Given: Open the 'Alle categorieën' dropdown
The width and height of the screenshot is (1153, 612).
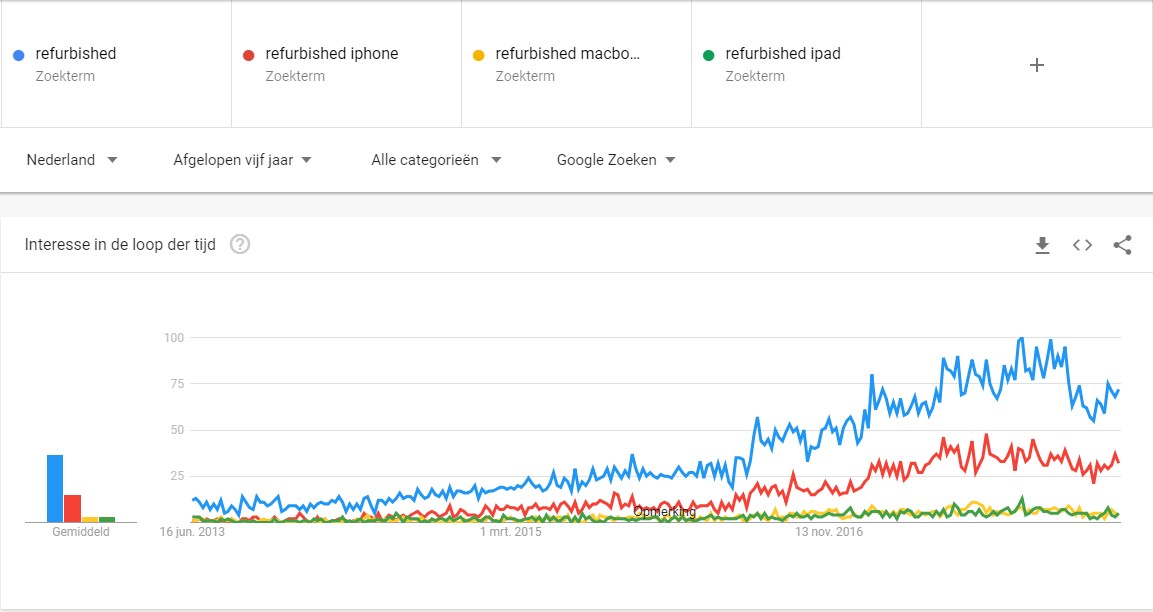Looking at the screenshot, I should (x=436, y=160).
